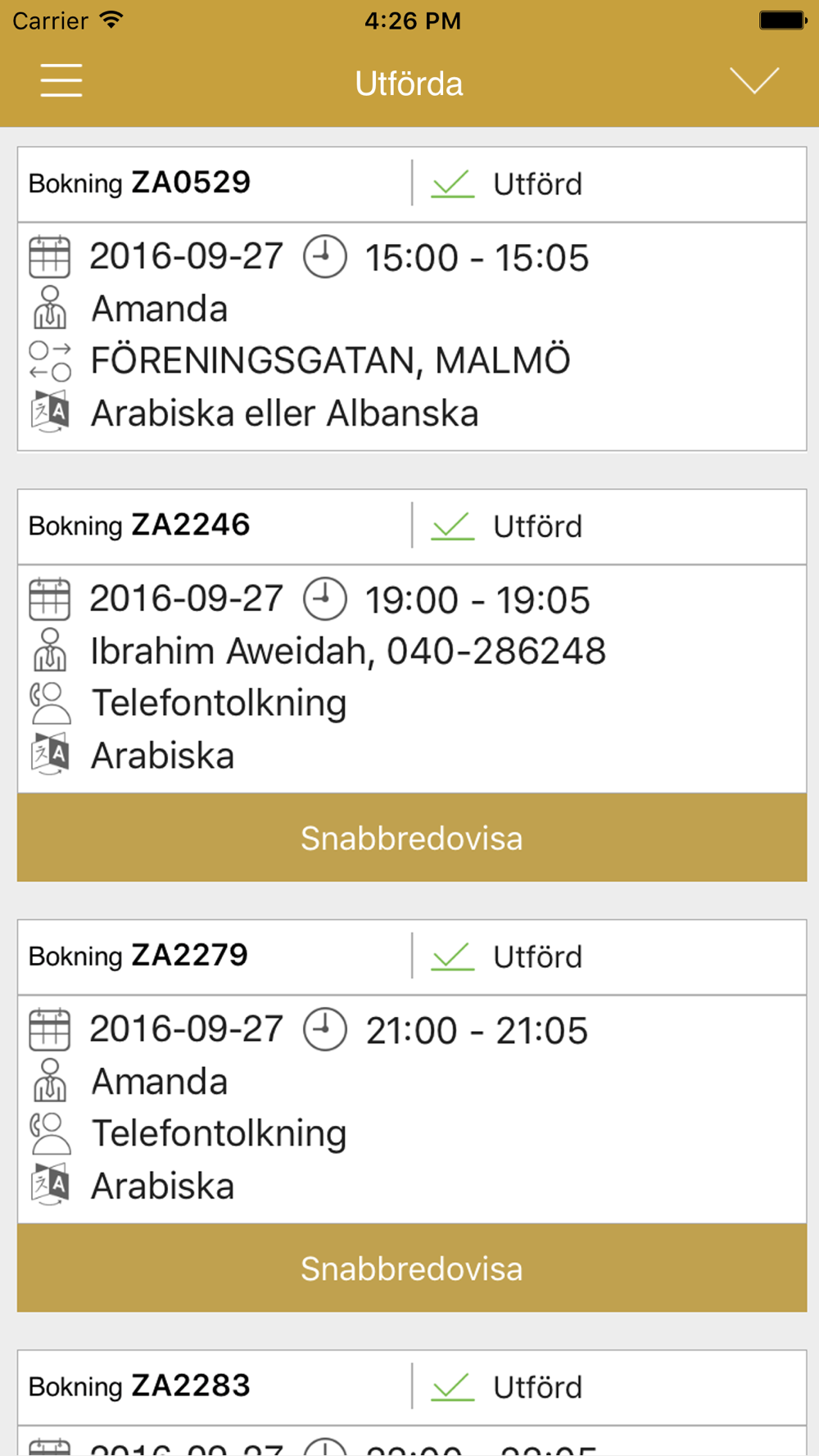819x1456 pixels.
Task: Click green checkmark for booking ZA2279
Action: (453, 956)
